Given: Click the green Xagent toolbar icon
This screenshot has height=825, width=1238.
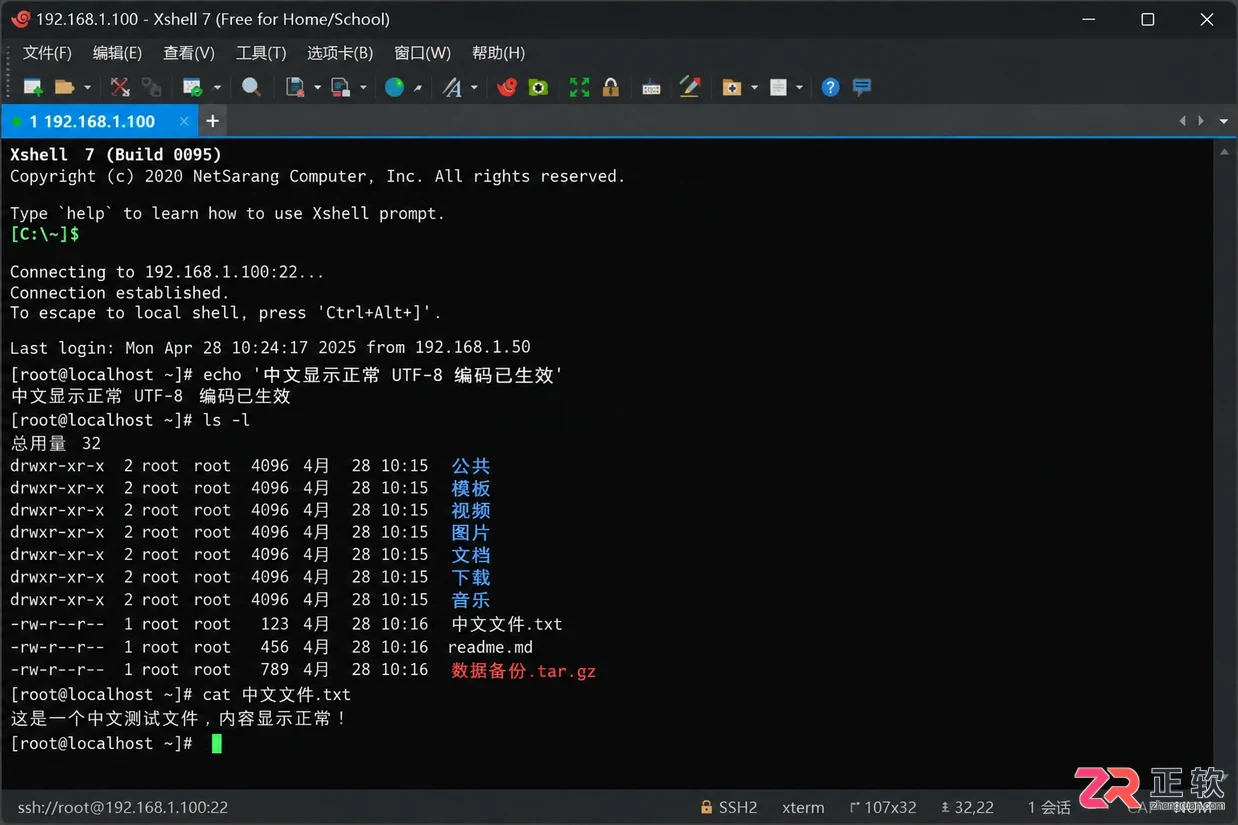Looking at the screenshot, I should click(539, 87).
